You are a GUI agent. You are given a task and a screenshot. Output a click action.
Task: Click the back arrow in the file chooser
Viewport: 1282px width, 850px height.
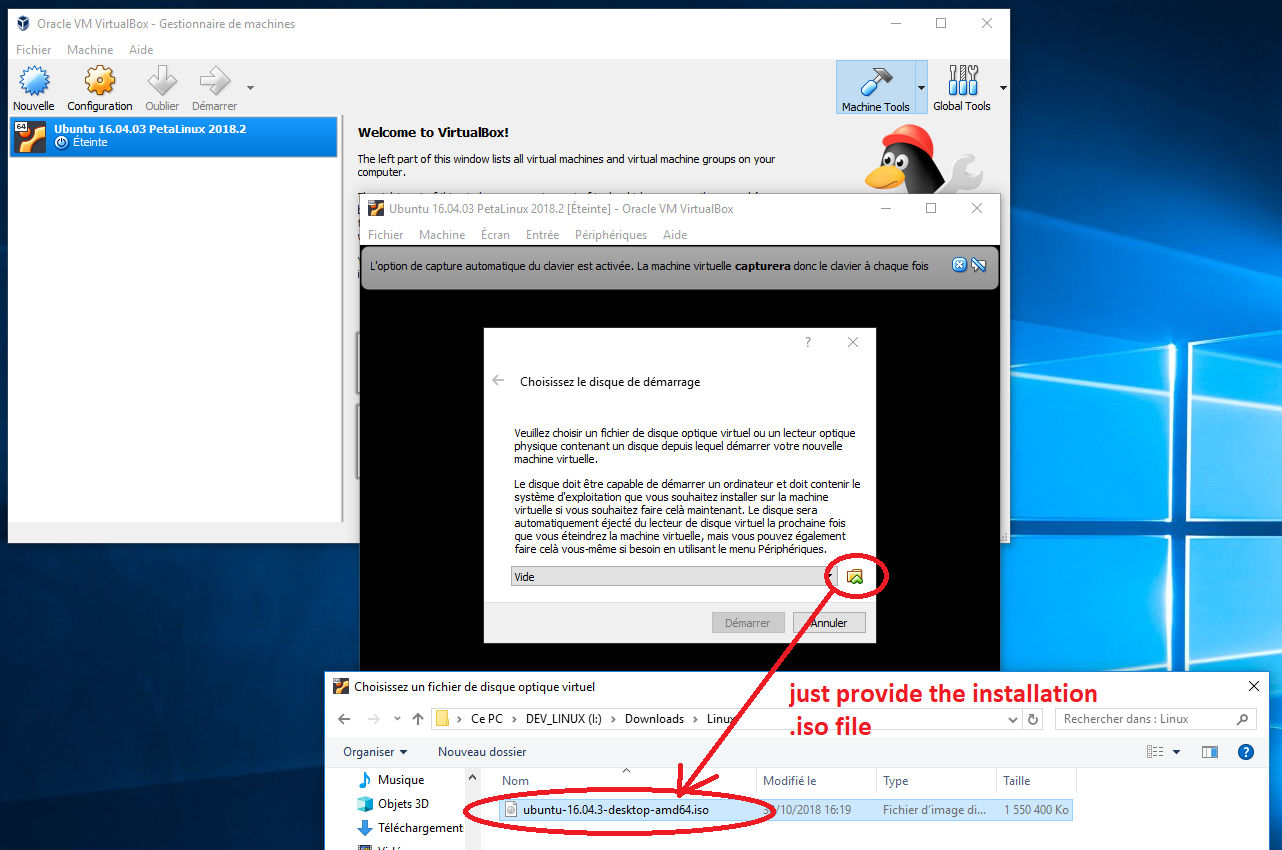coord(344,719)
